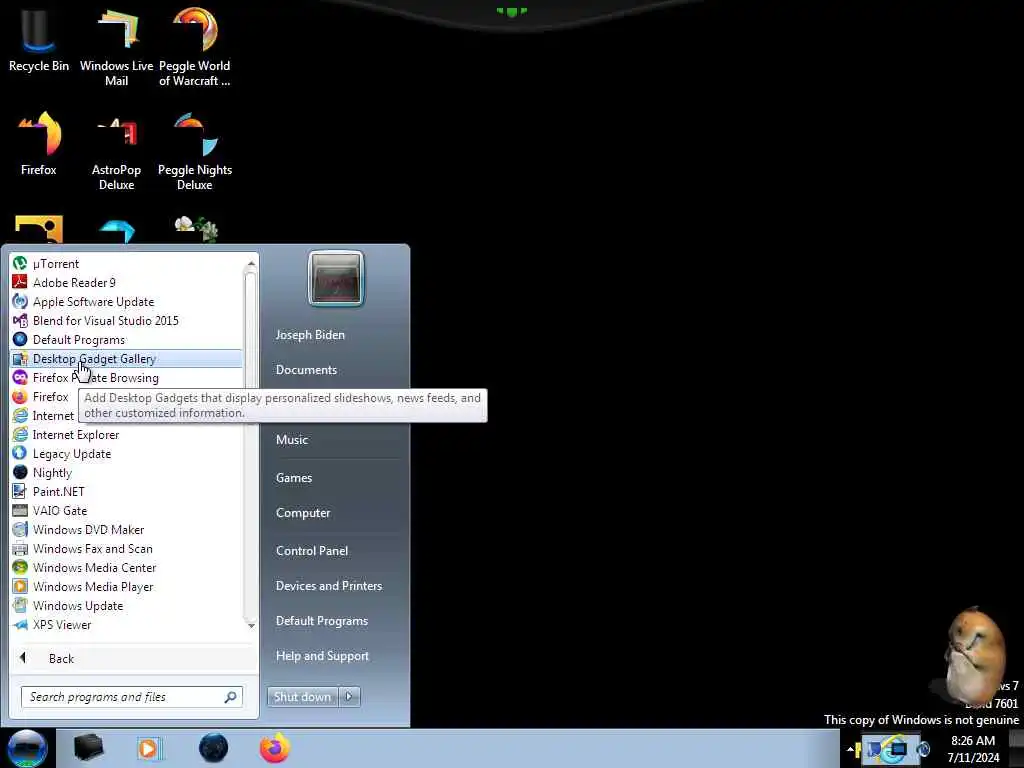Launch Windows DVD Maker

pos(126,529)
